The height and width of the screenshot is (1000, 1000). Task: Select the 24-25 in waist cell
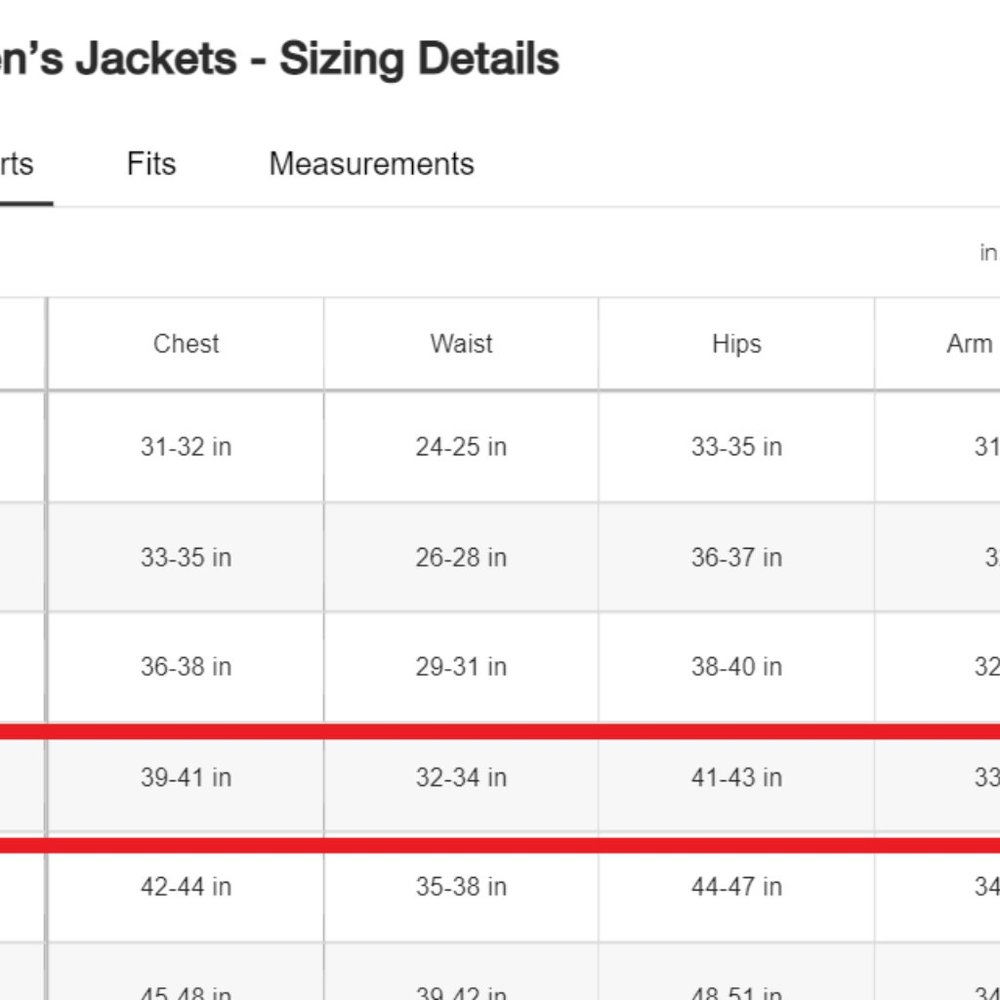coord(461,447)
